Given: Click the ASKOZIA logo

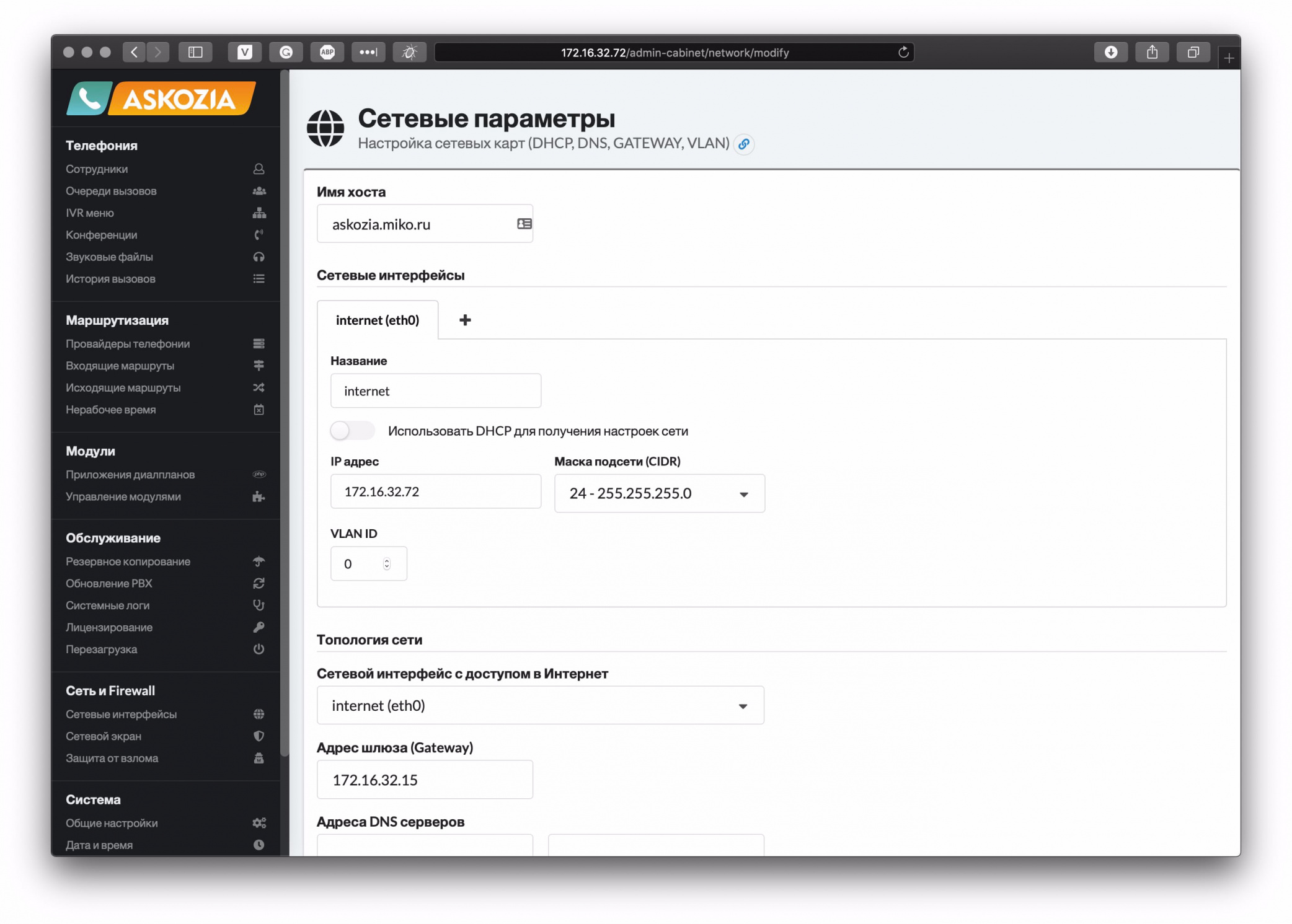Looking at the screenshot, I should tap(161, 98).
